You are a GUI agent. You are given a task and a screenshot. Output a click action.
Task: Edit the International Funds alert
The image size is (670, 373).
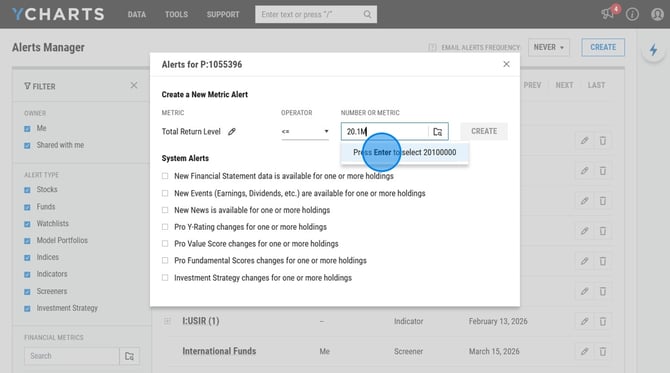tap(584, 351)
